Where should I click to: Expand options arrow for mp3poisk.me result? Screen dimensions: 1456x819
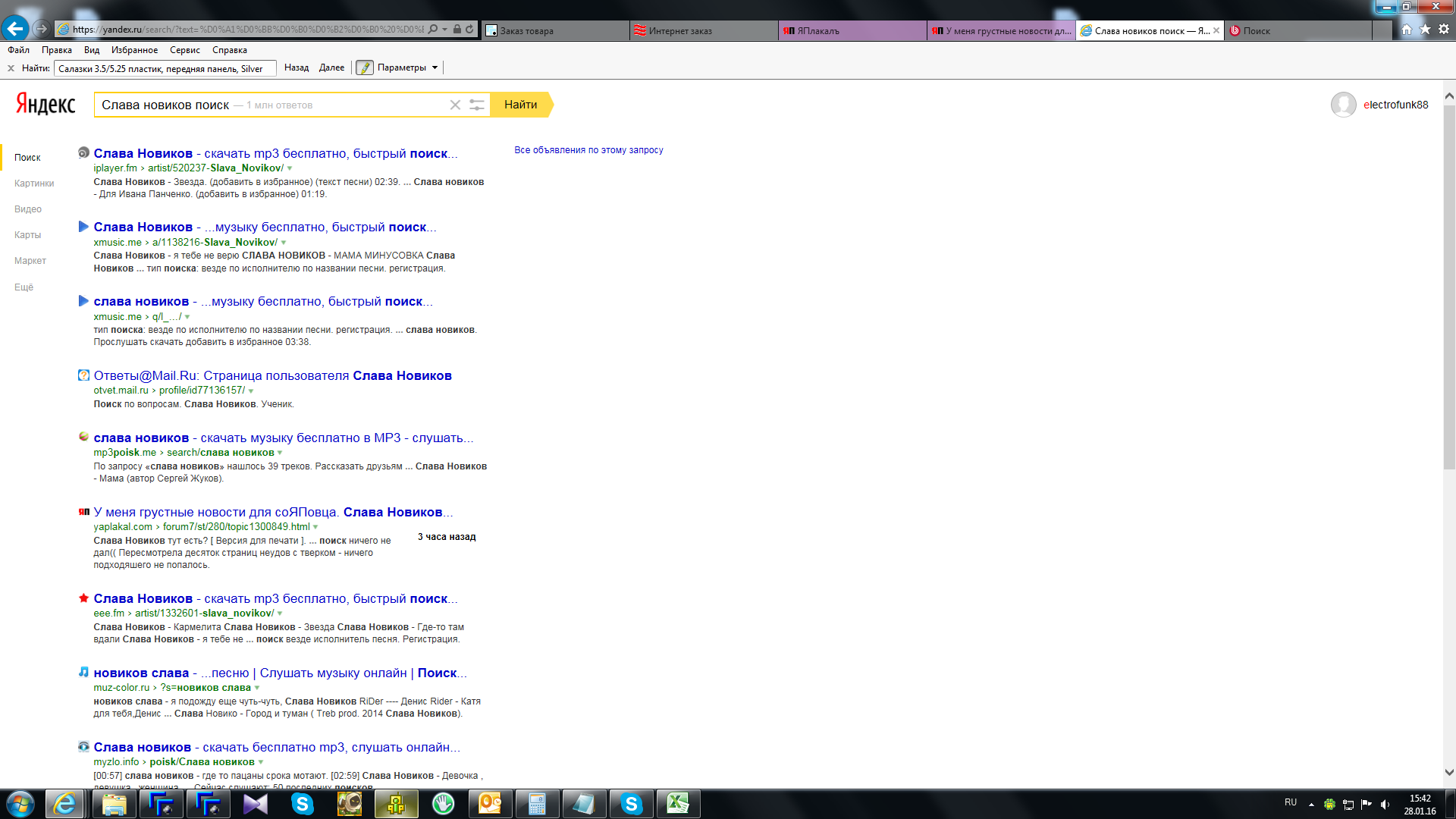(x=280, y=453)
